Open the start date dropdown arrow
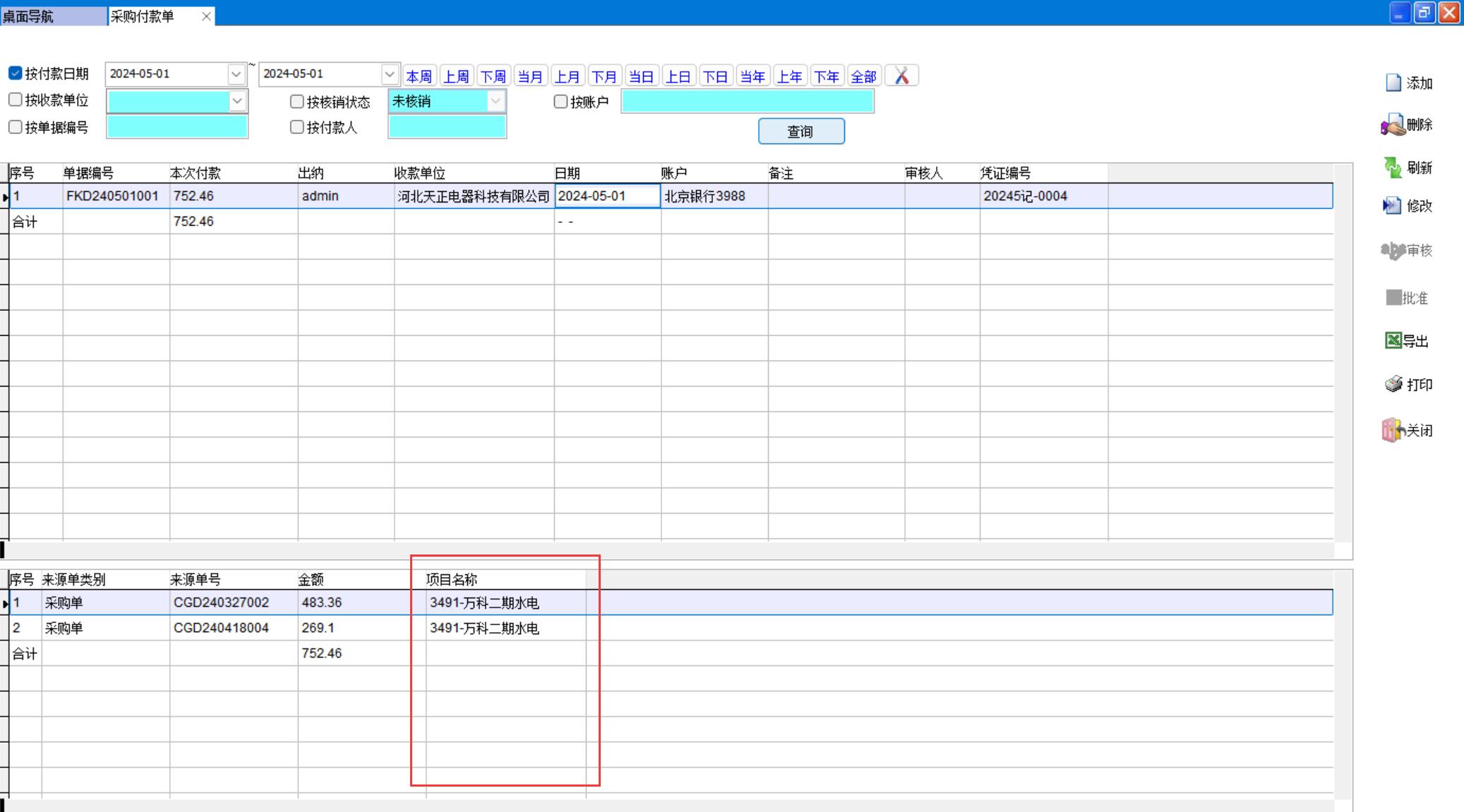The image size is (1464, 812). 236,74
